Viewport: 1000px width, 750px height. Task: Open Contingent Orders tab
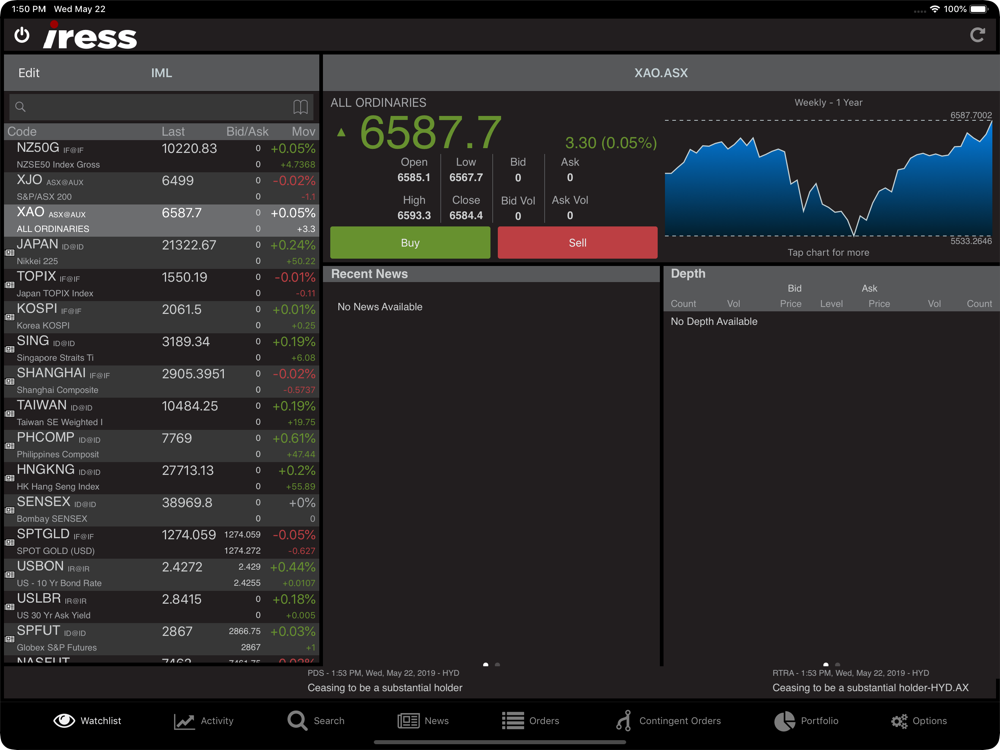pos(668,721)
